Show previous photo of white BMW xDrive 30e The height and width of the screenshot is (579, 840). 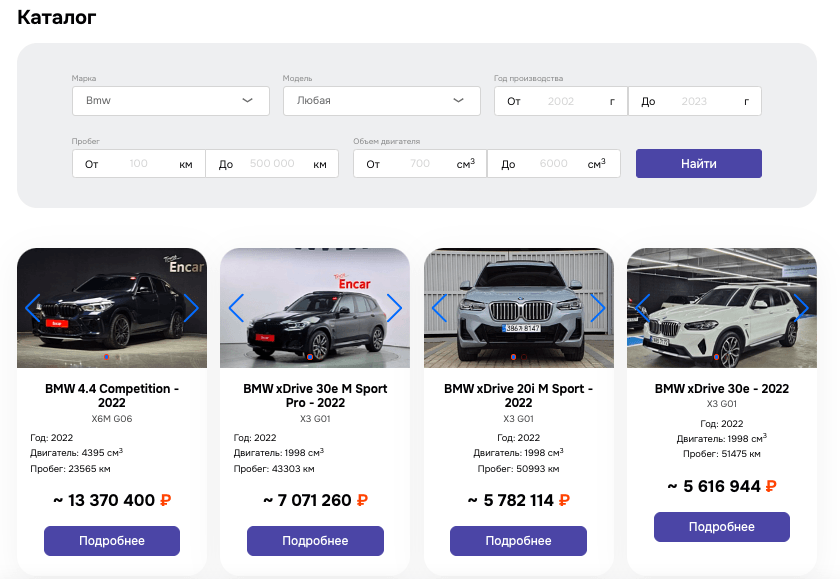click(643, 308)
